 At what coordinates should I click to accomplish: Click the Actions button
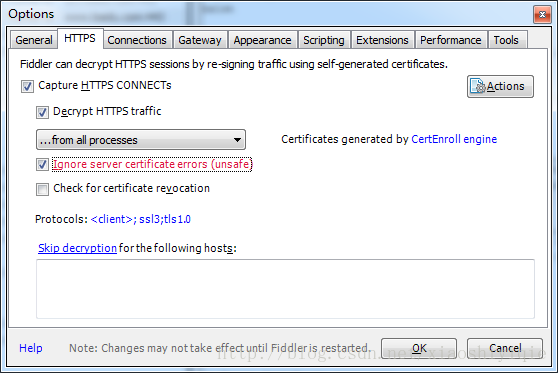(500, 86)
